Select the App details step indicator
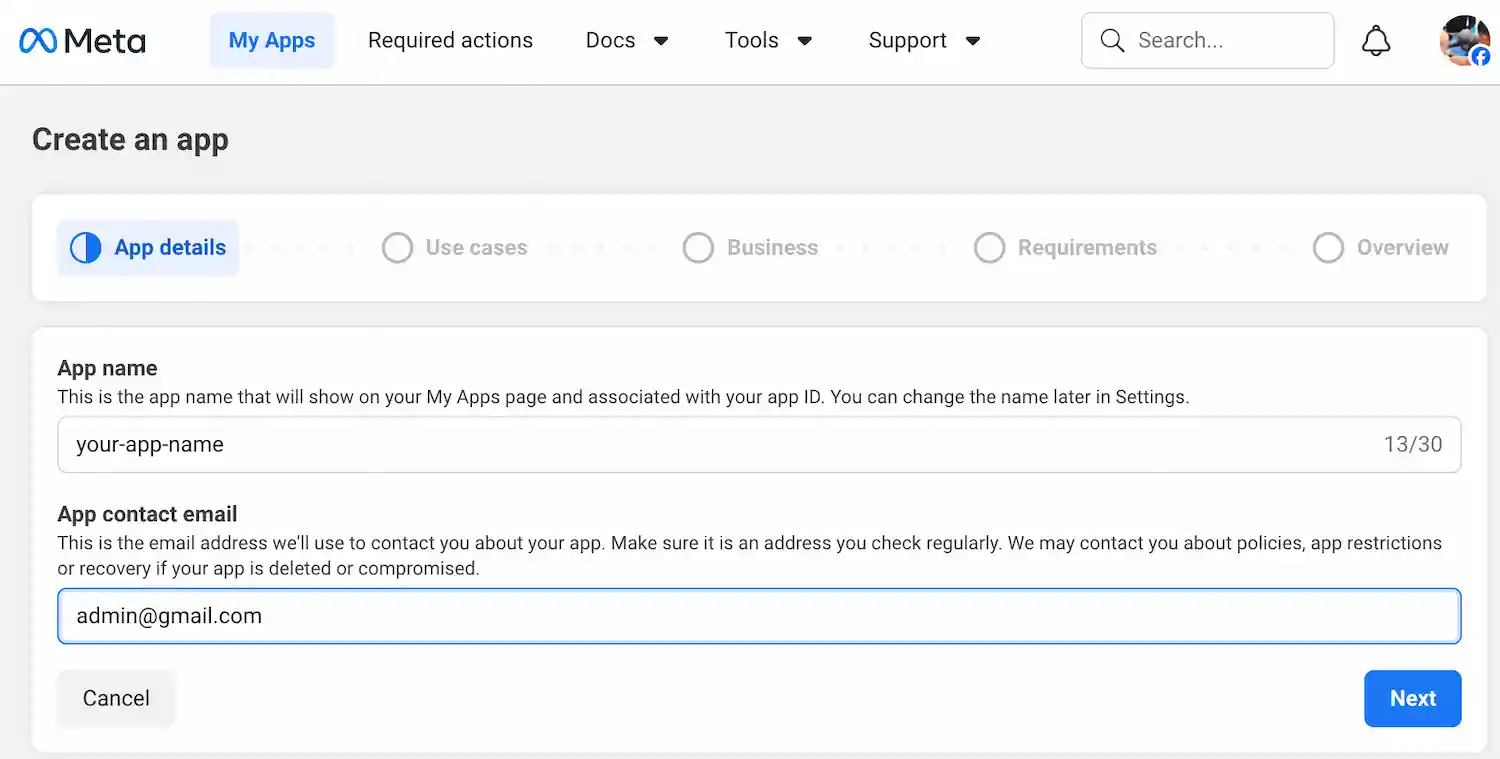The width and height of the screenshot is (1500, 759). tap(147, 247)
